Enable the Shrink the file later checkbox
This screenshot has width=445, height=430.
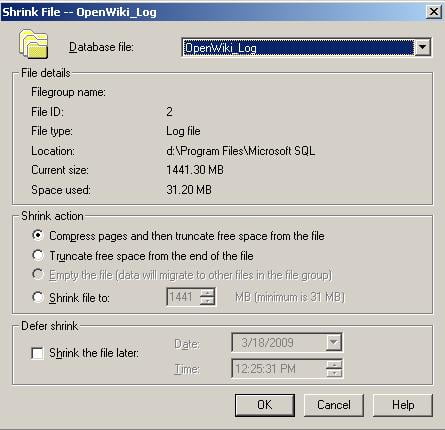click(37, 353)
